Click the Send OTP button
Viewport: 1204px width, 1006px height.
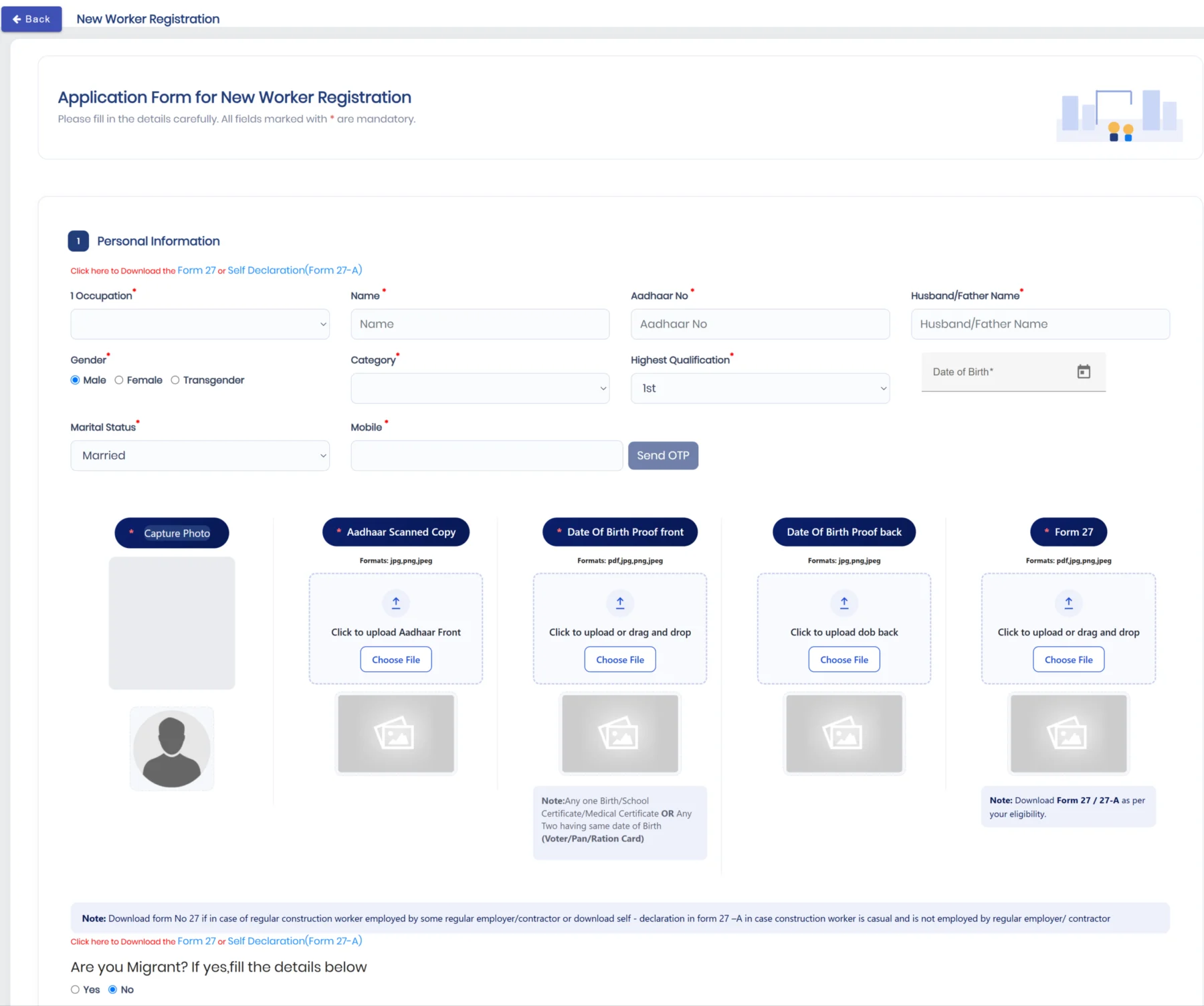[x=663, y=456]
